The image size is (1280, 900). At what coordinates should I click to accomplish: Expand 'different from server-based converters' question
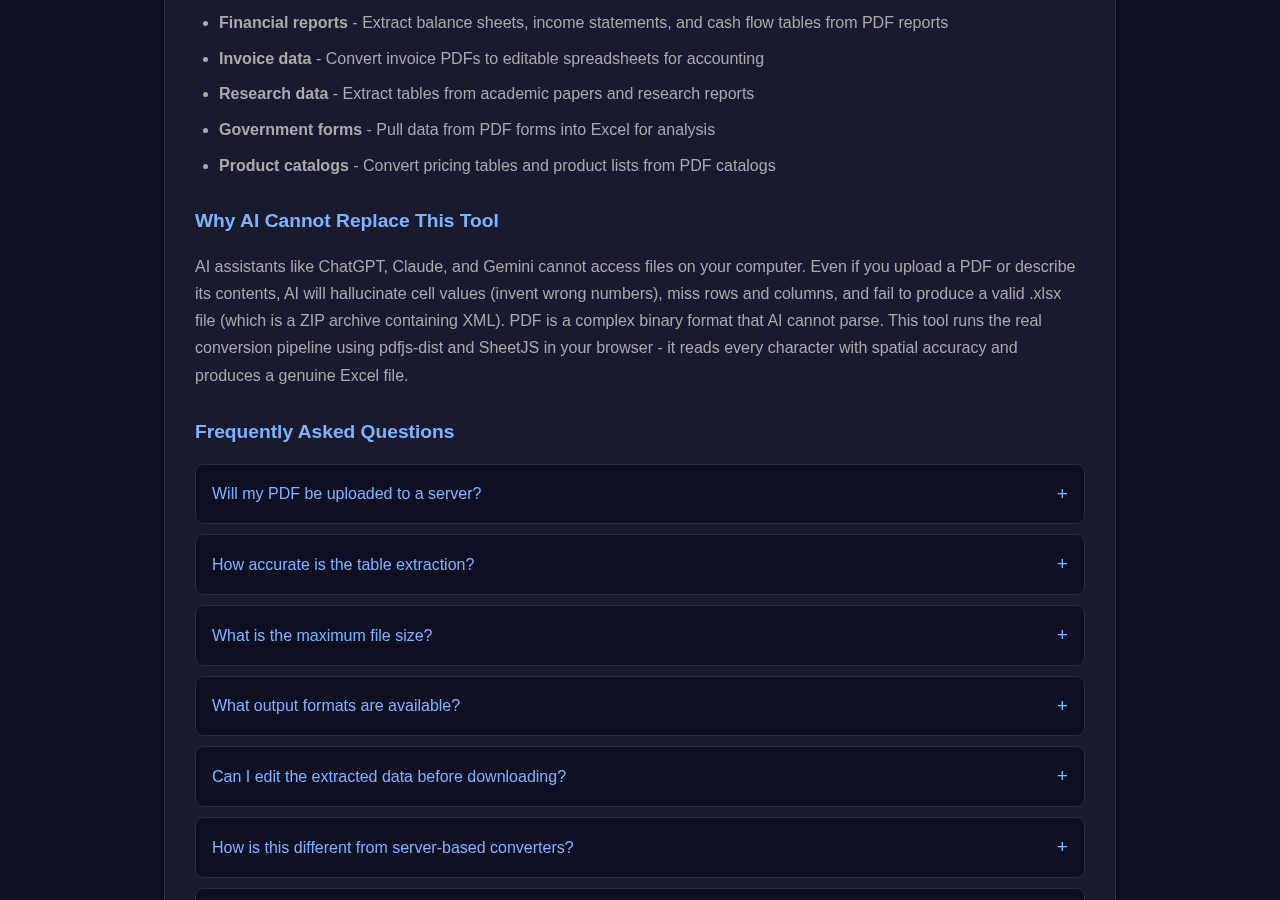[x=640, y=848]
